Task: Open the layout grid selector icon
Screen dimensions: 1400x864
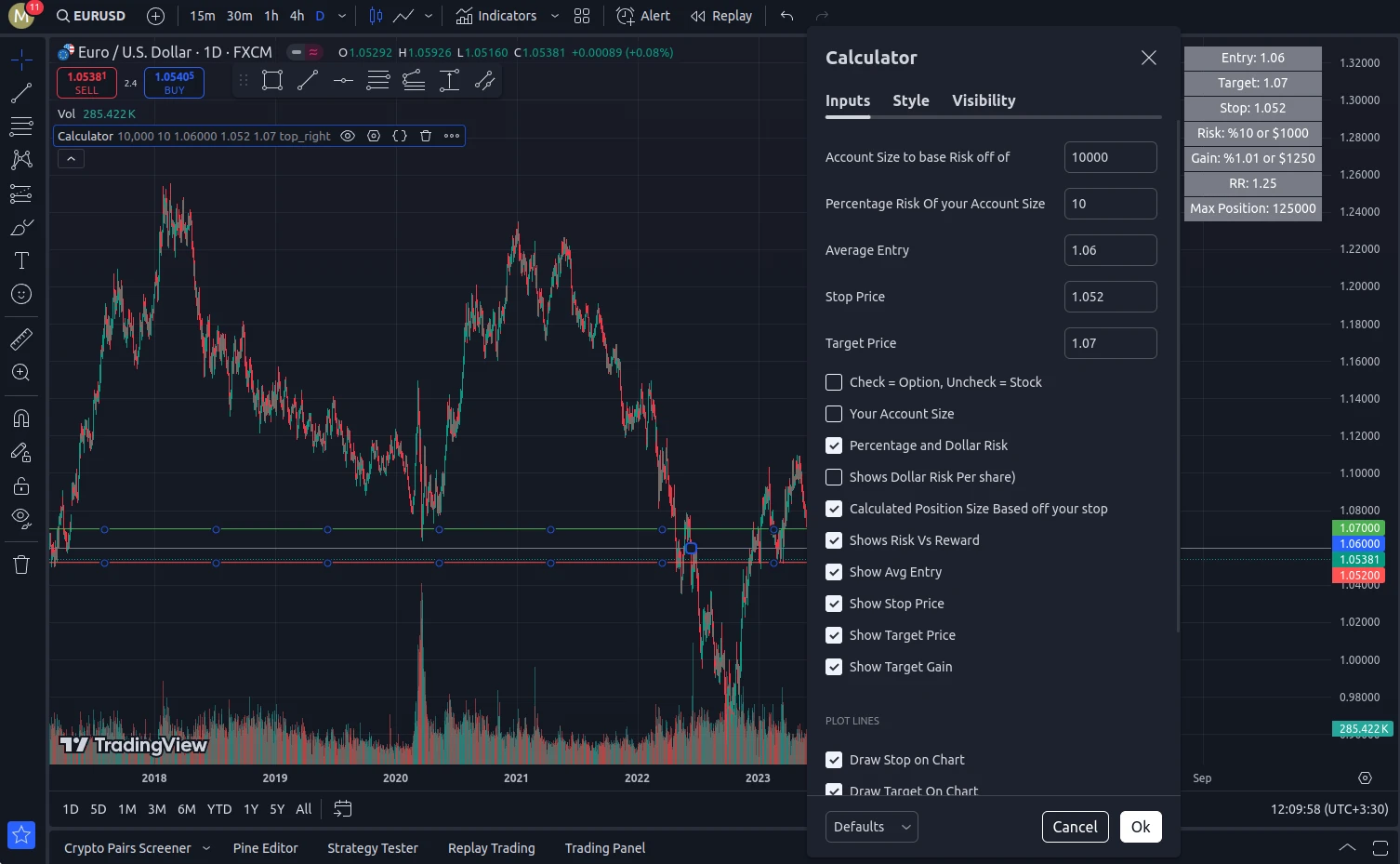Action: click(x=582, y=16)
